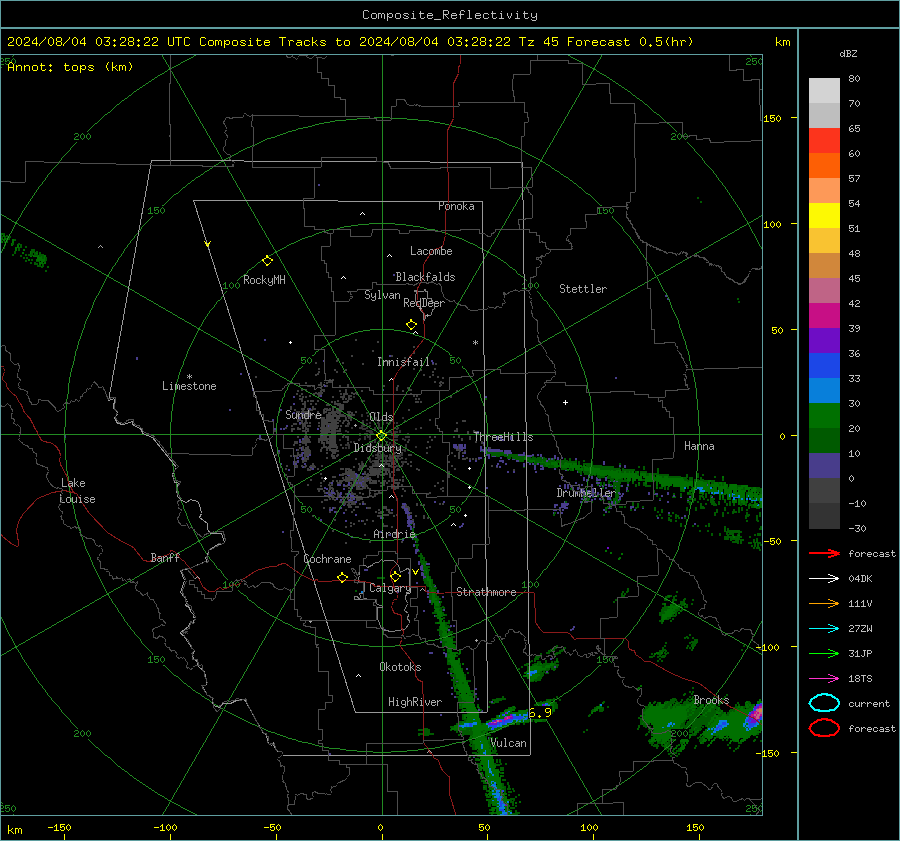Click the 'Innisfail' city label
This screenshot has height=841, width=900.
point(403,362)
